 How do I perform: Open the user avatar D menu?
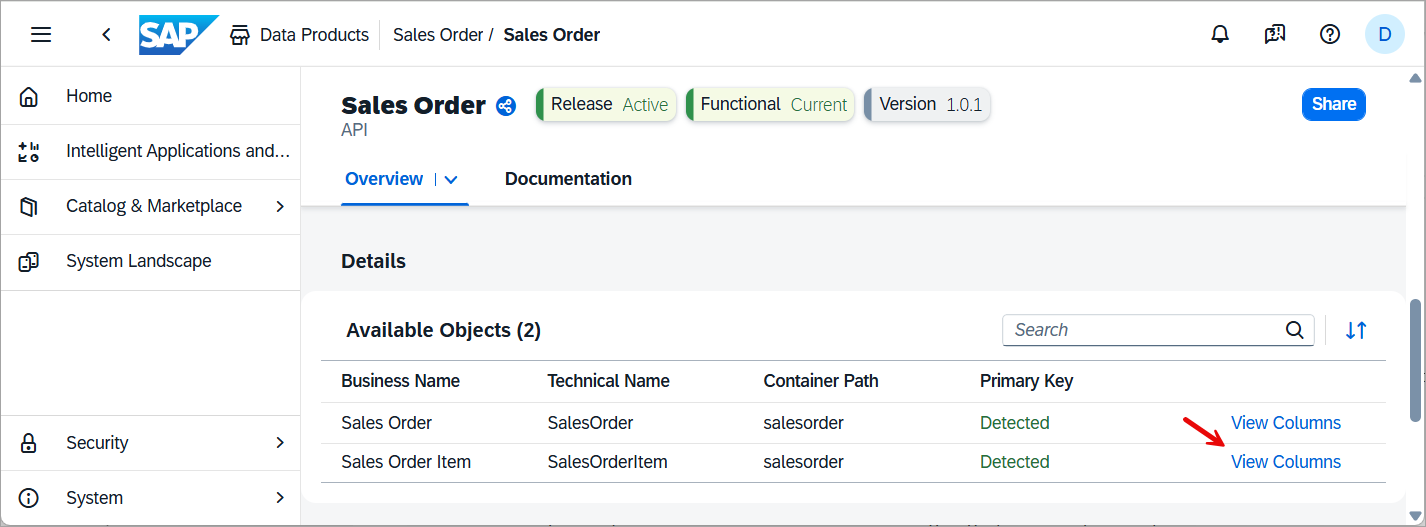[x=1385, y=35]
